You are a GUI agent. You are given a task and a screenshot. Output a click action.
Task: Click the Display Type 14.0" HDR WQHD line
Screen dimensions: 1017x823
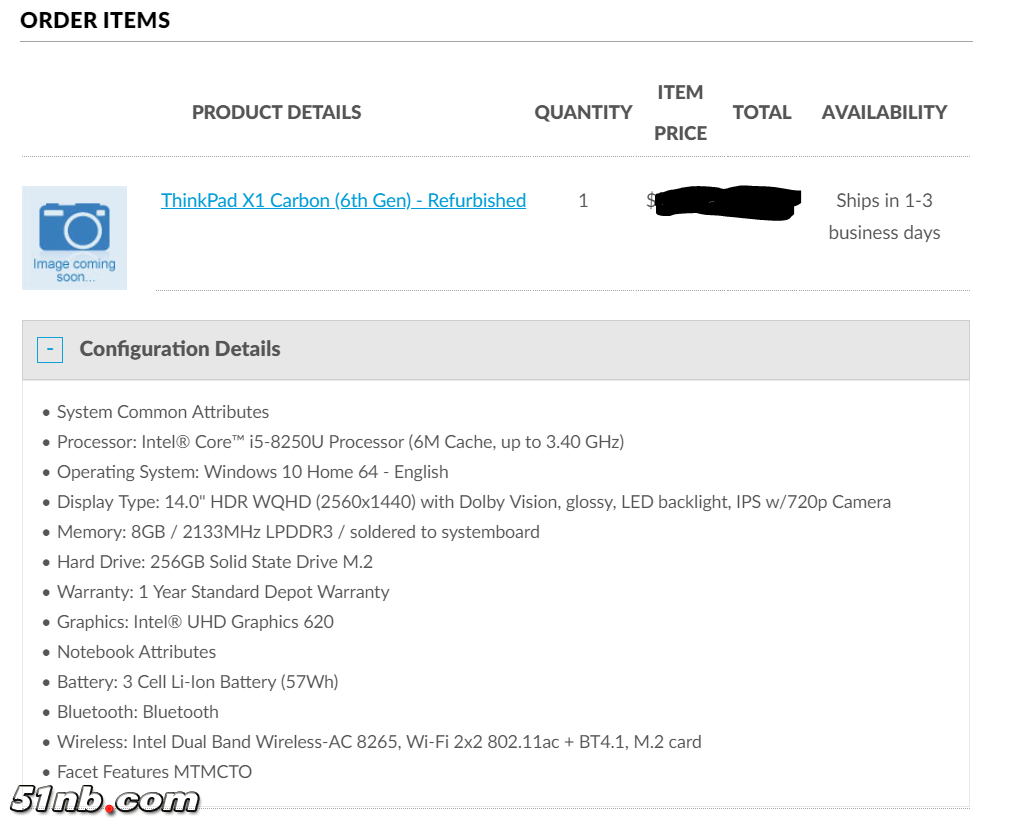[x=473, y=502]
